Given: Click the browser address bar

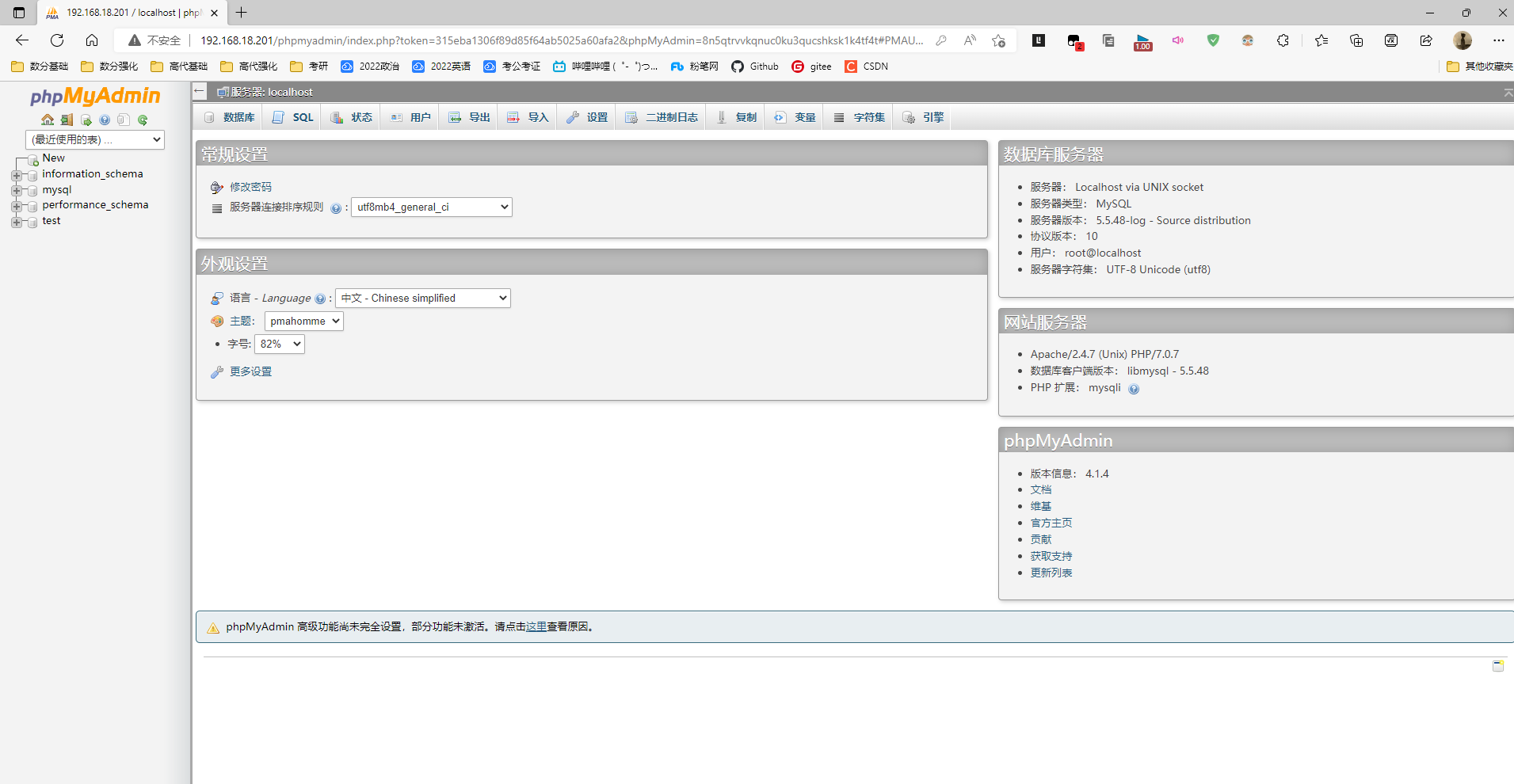Looking at the screenshot, I should coord(555,40).
